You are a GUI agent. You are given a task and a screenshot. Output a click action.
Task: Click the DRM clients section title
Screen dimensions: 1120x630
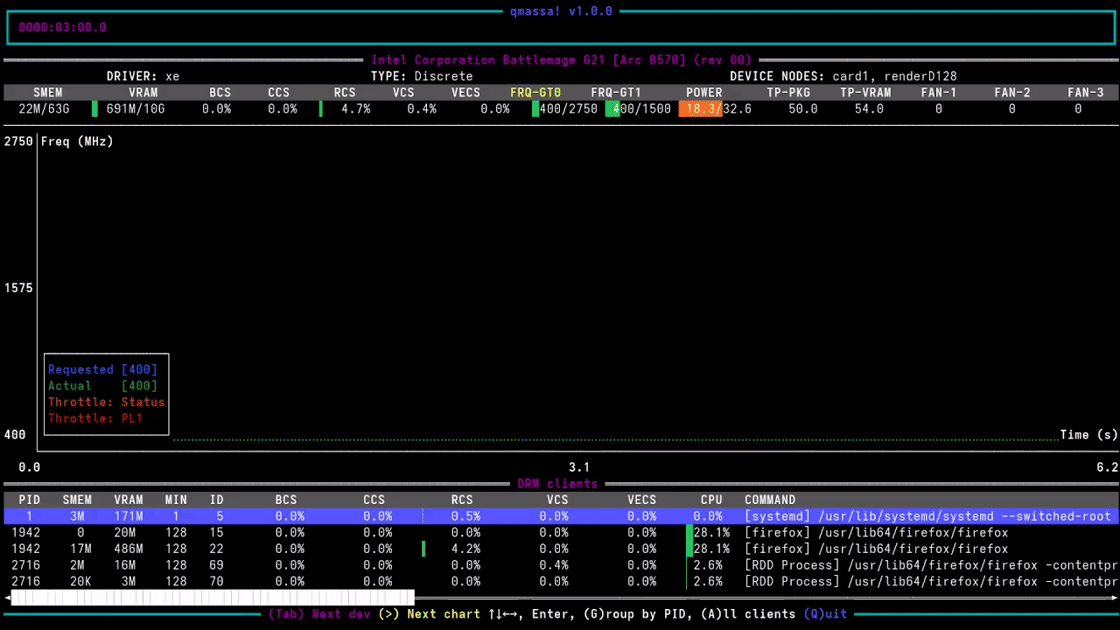pos(557,484)
